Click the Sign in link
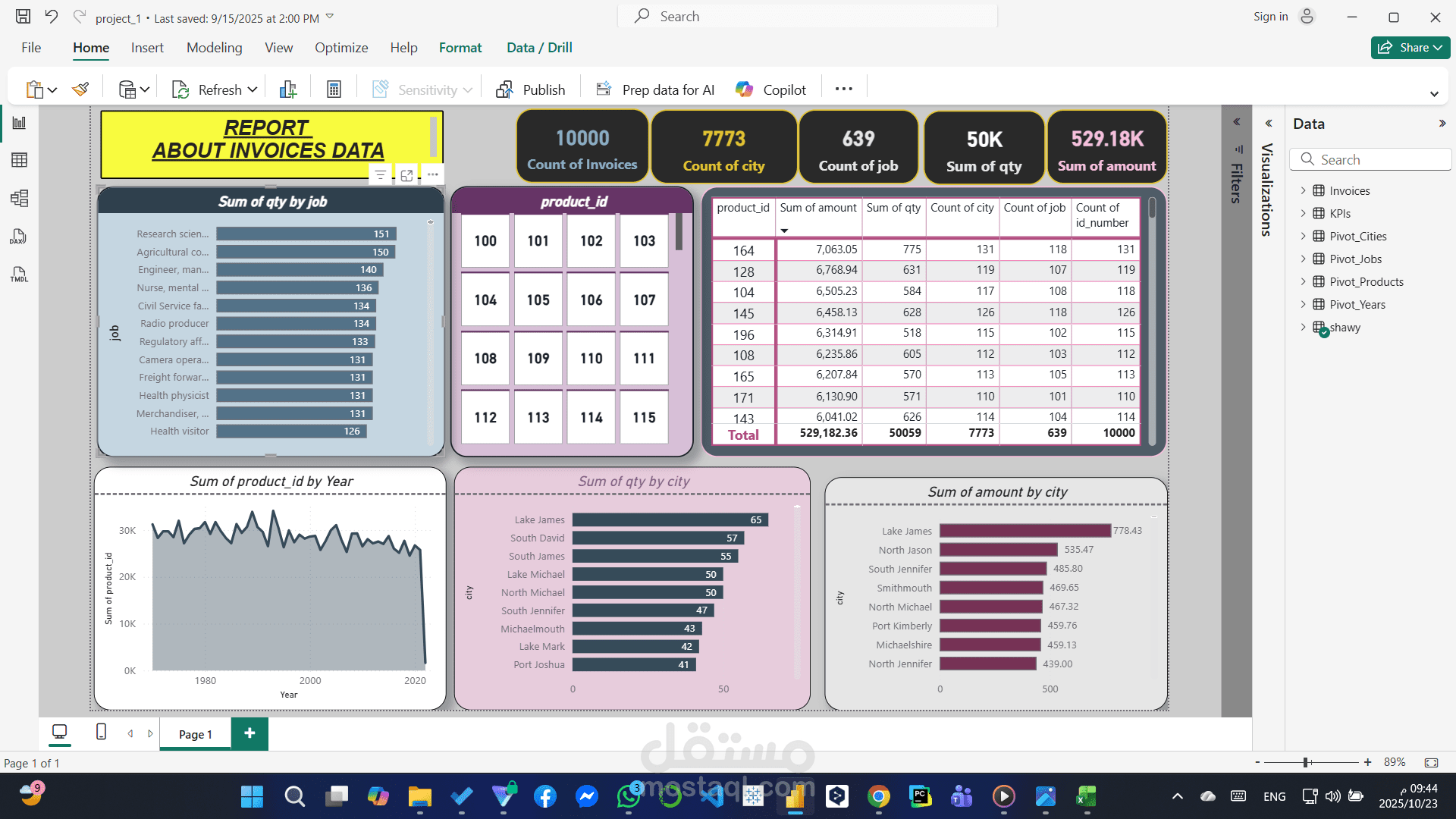1456x819 pixels. click(1270, 16)
